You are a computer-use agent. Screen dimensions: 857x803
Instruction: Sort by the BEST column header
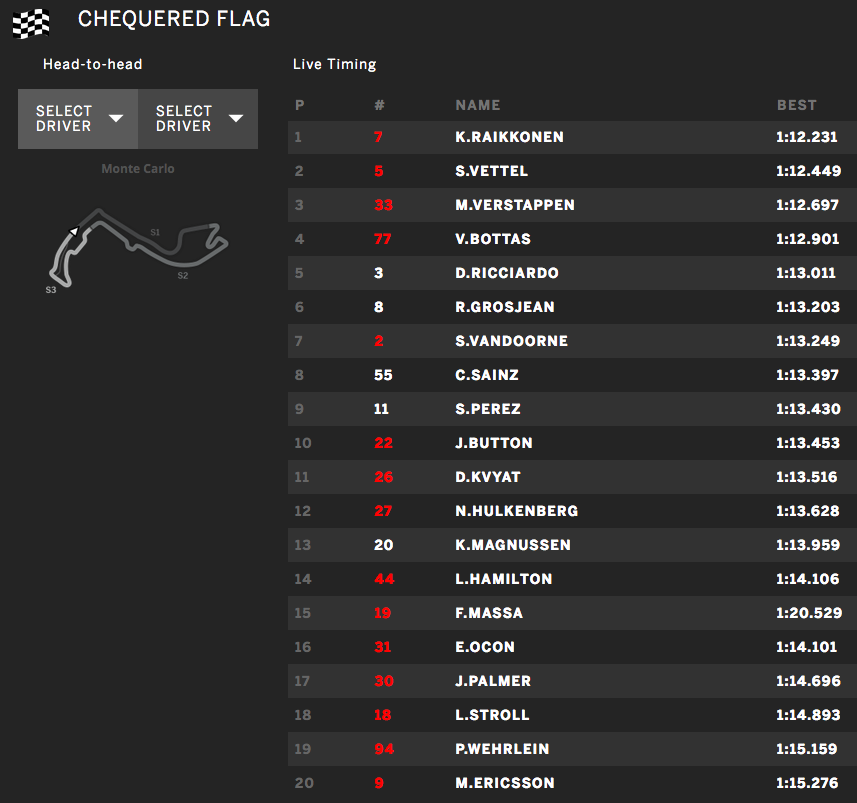pos(796,105)
